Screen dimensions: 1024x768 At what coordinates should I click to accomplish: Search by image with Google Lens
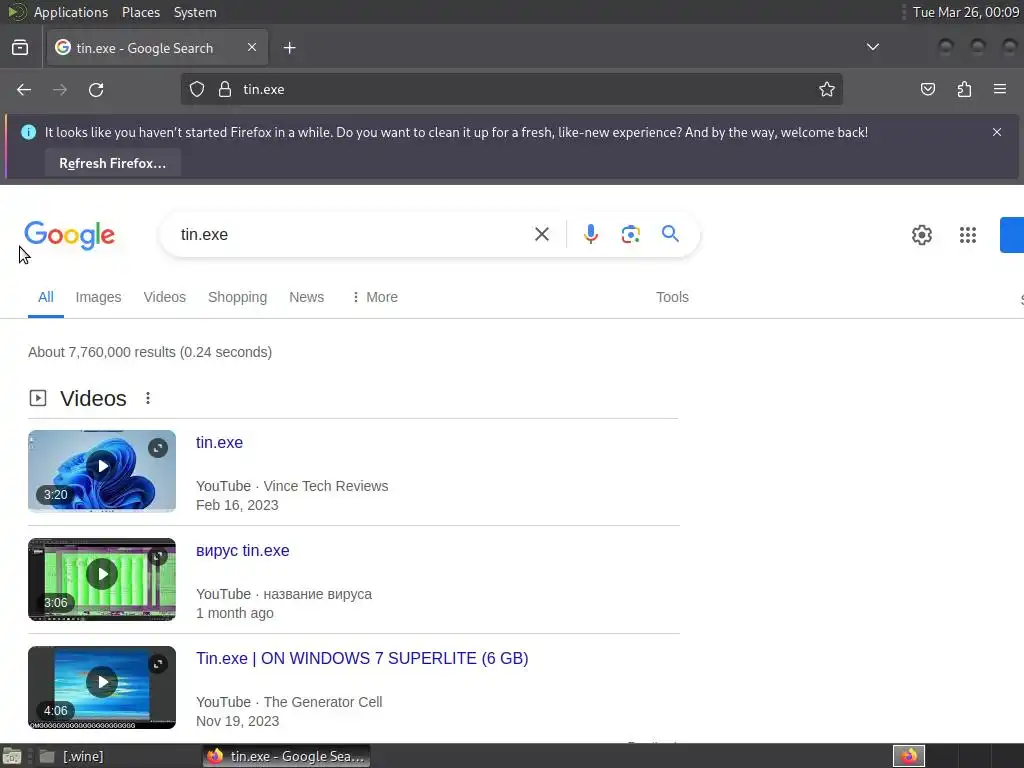[x=630, y=234]
